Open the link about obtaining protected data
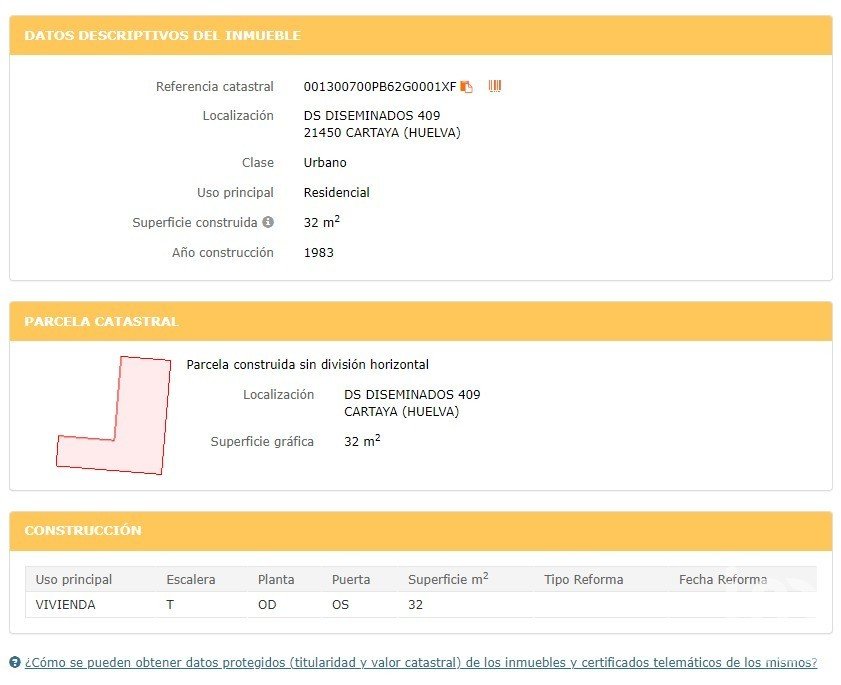This screenshot has height=685, width=841. point(420,662)
